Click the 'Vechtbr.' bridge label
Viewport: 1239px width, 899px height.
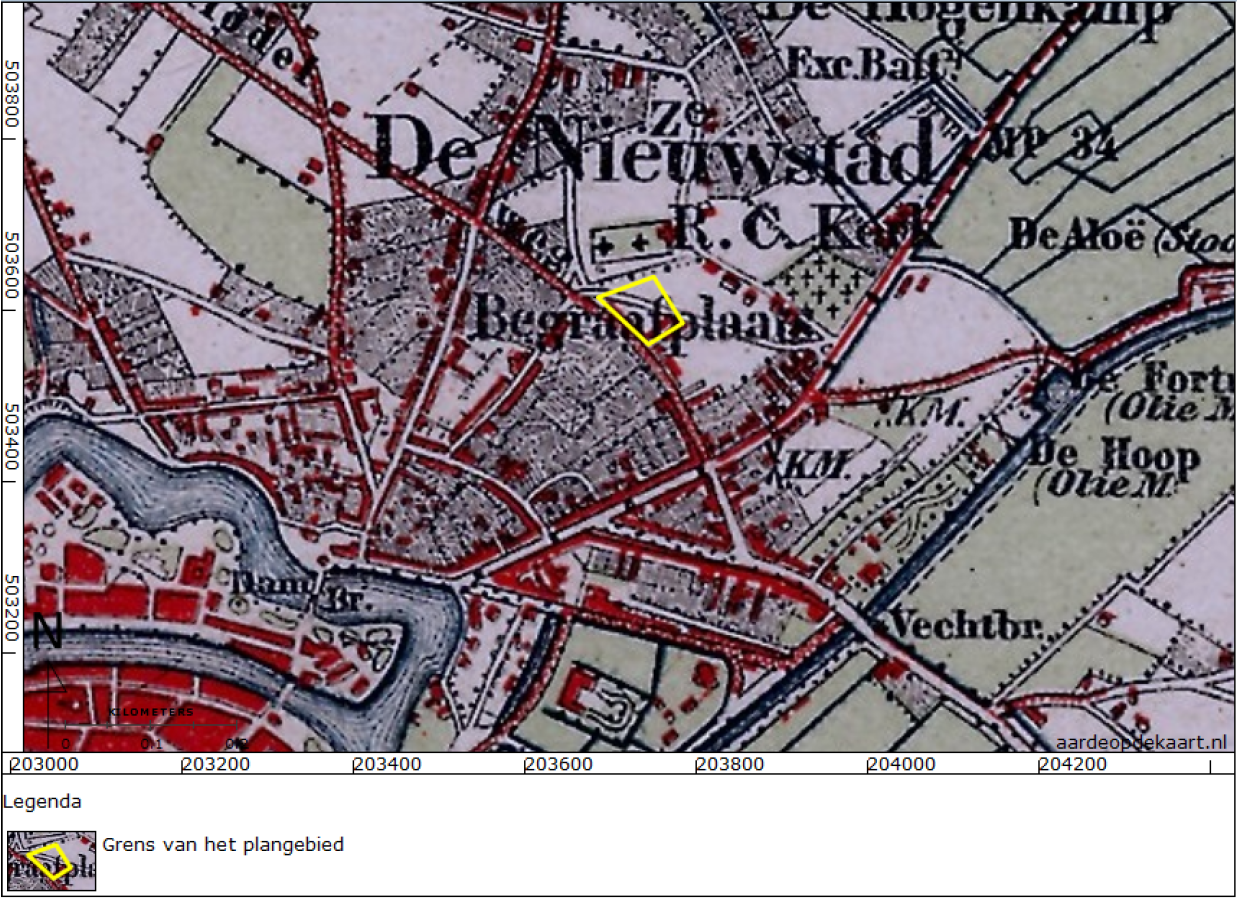coord(966,627)
